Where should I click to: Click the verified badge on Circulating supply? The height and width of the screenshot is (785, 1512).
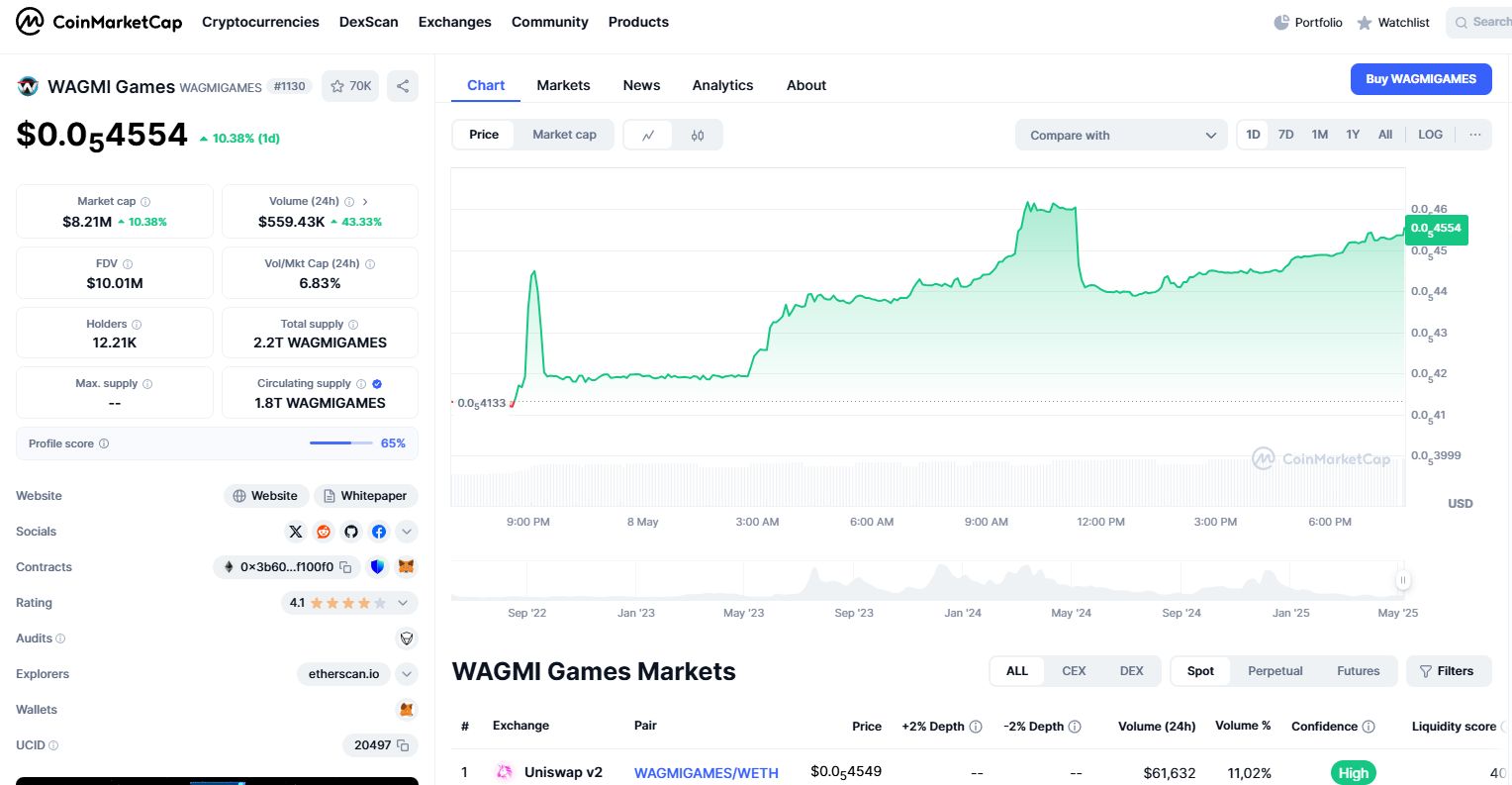pyautogui.click(x=377, y=383)
